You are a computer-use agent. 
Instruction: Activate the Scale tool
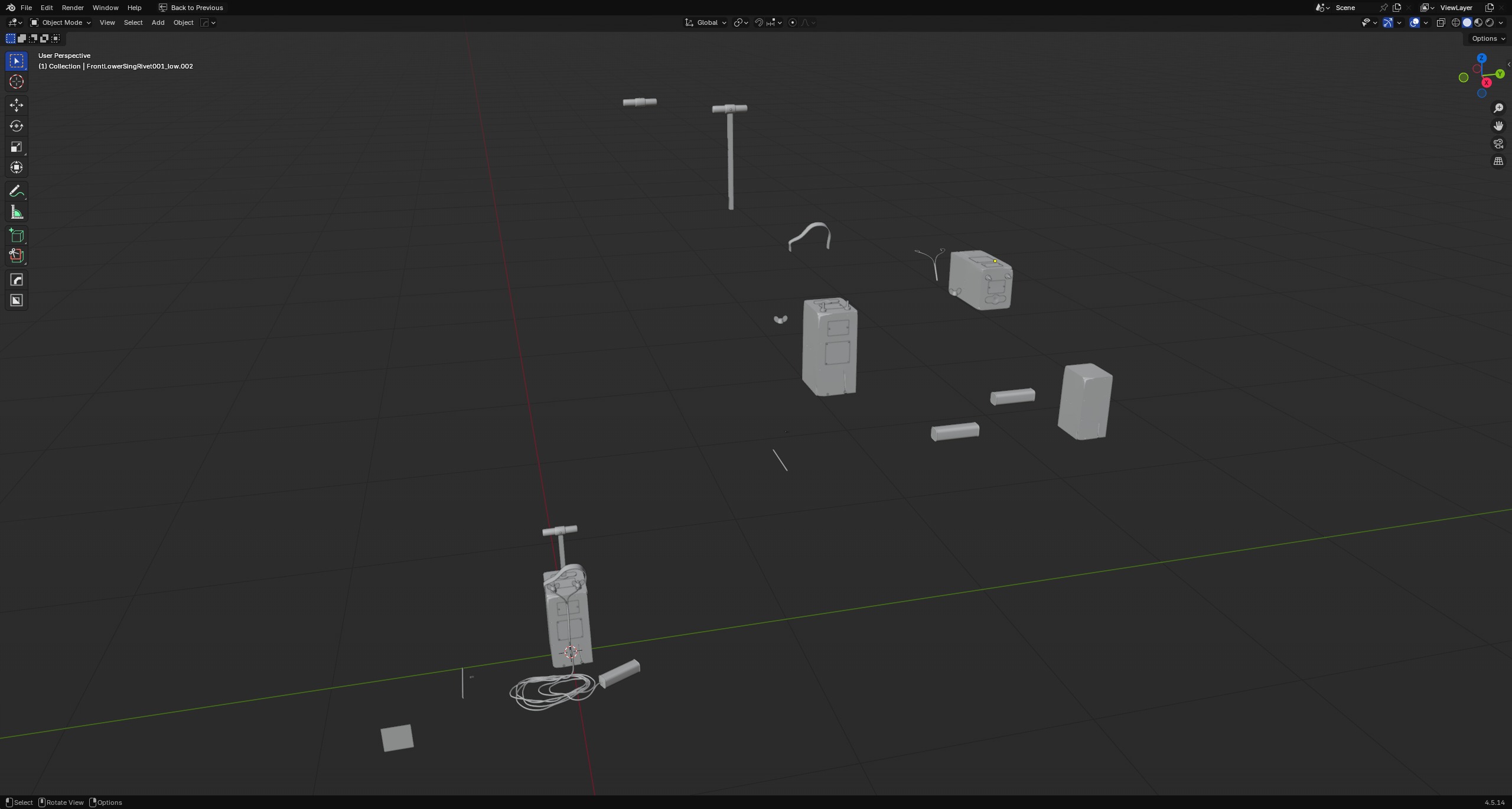[x=16, y=147]
